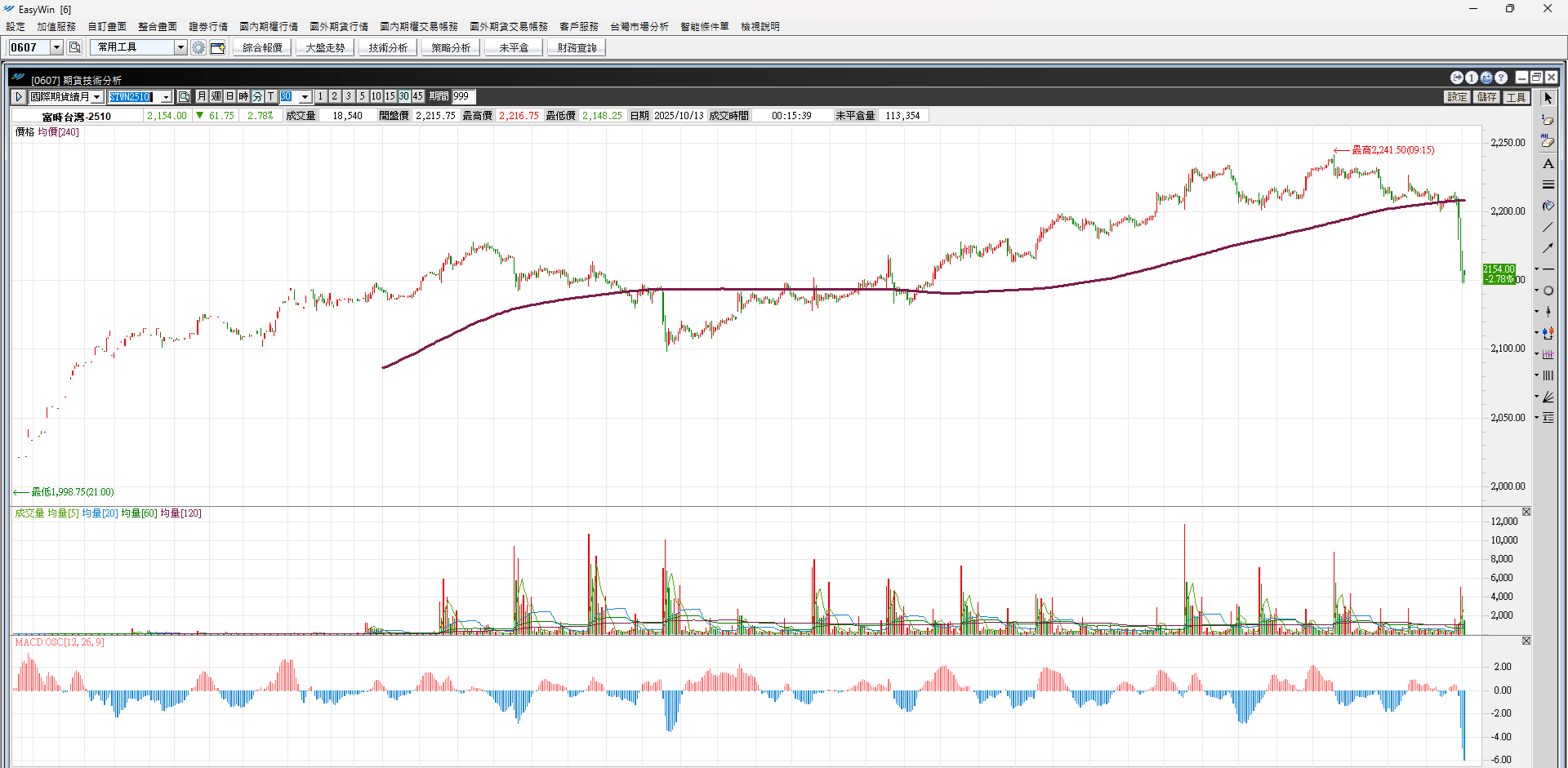Open the 智能條件單 menu
Viewport: 1568px width, 768px height.
[704, 27]
